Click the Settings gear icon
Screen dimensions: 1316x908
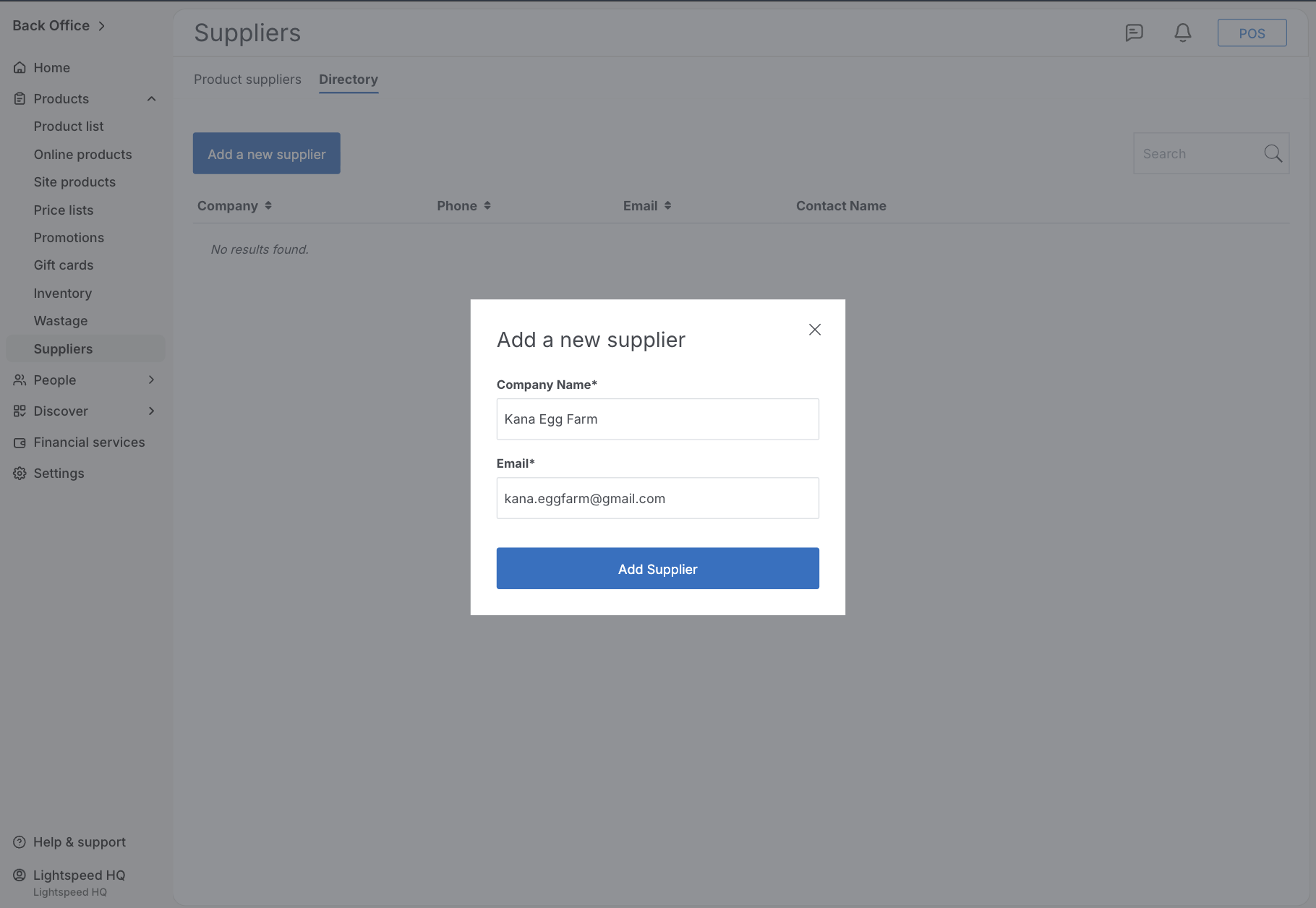(x=20, y=474)
